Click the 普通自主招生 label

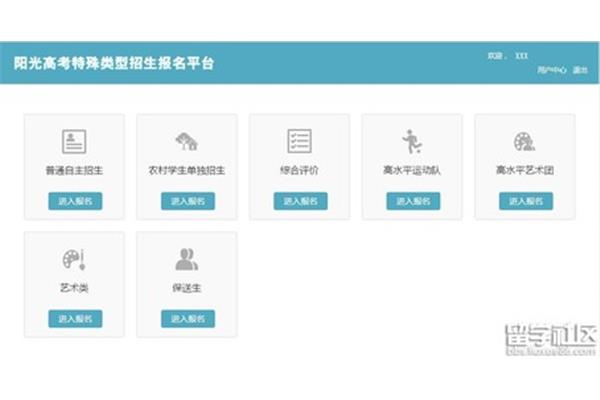74,170
